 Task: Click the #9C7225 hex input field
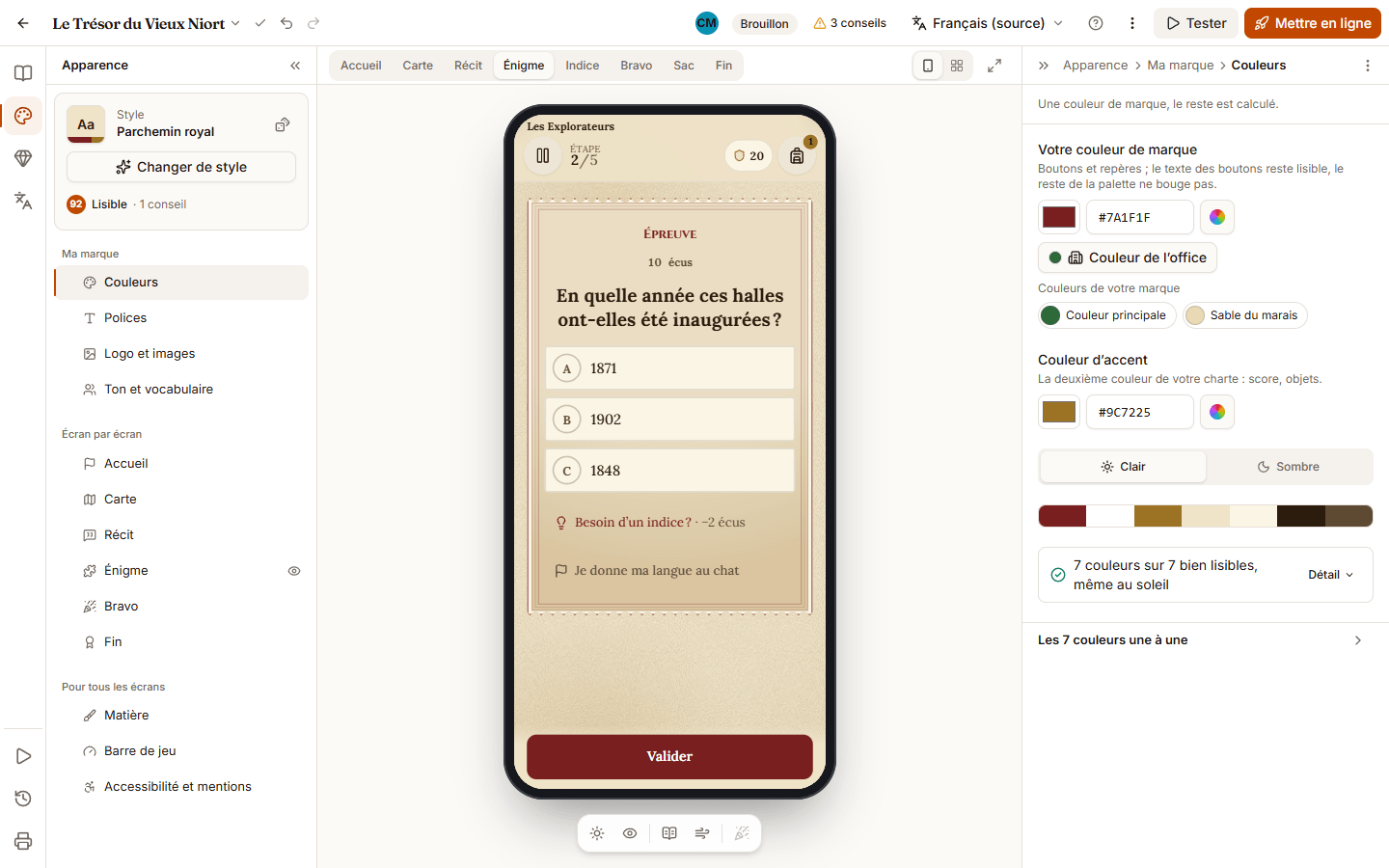1140,412
